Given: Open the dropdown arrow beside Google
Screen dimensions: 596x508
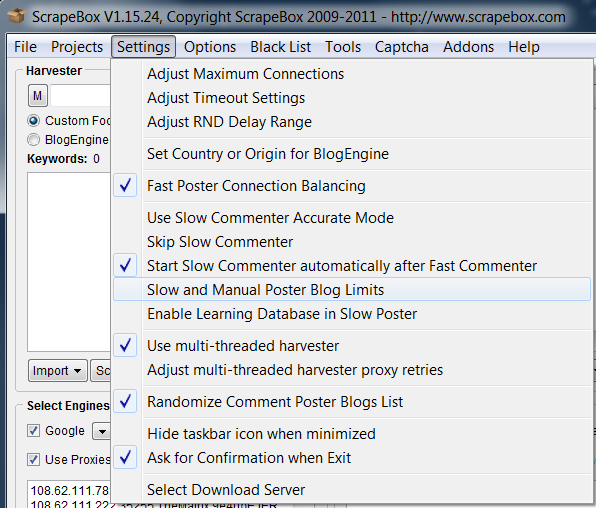Looking at the screenshot, I should tap(101, 432).
